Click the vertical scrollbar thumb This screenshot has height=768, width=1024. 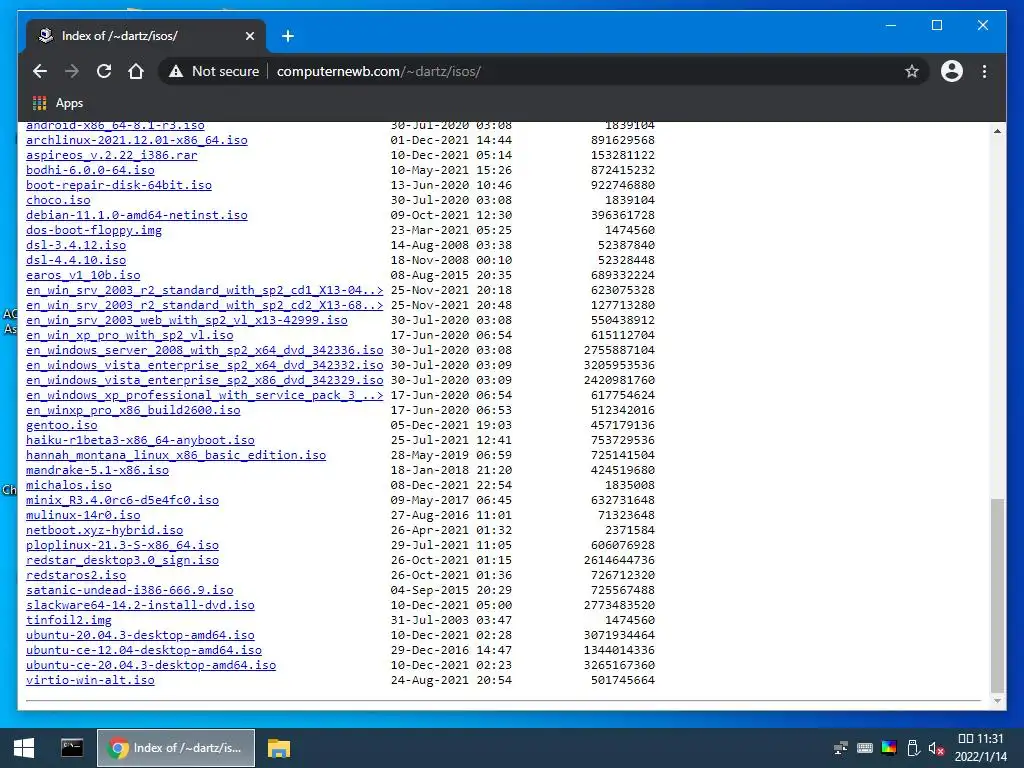[997, 596]
